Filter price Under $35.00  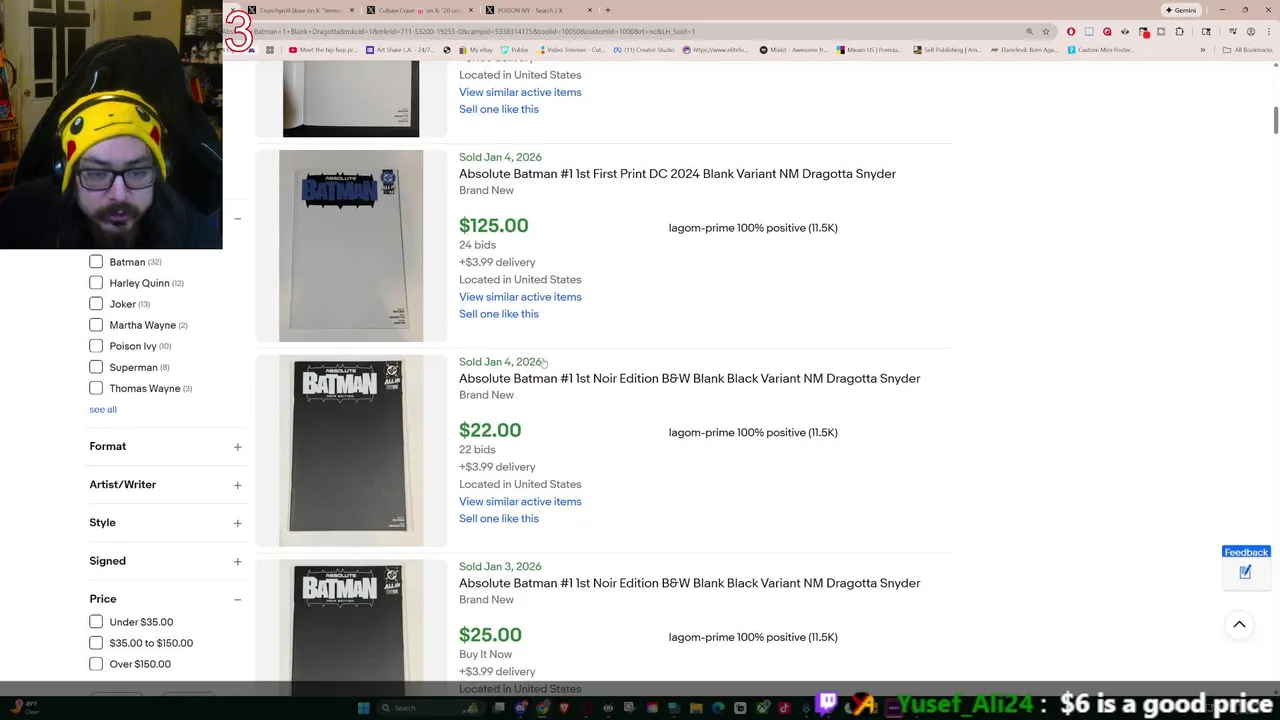tap(96, 622)
